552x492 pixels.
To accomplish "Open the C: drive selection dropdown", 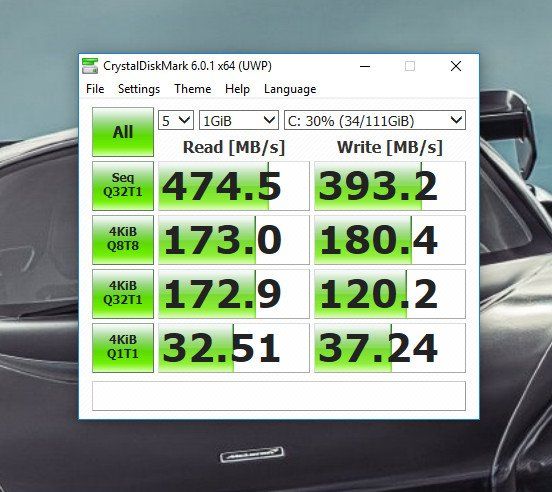I will (x=375, y=120).
